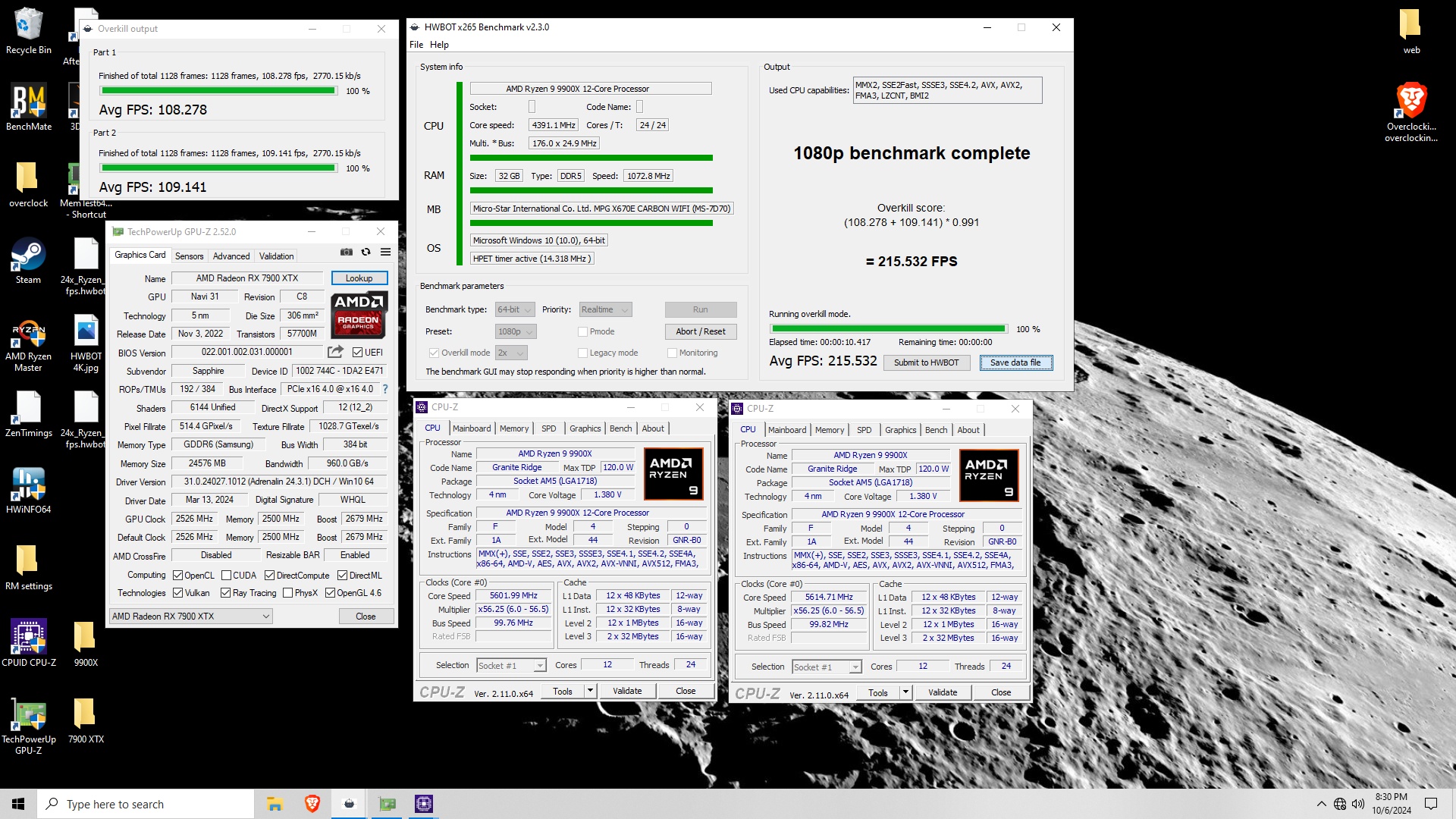Open the Overclocking Brave shortcut on desktop
Screen dimensions: 1456x819
pyautogui.click(x=1410, y=112)
